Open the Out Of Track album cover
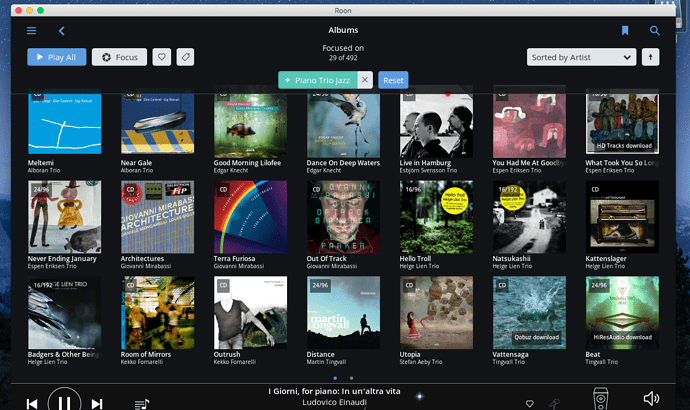Image resolution: width=690 pixels, height=410 pixels. [x=343, y=217]
